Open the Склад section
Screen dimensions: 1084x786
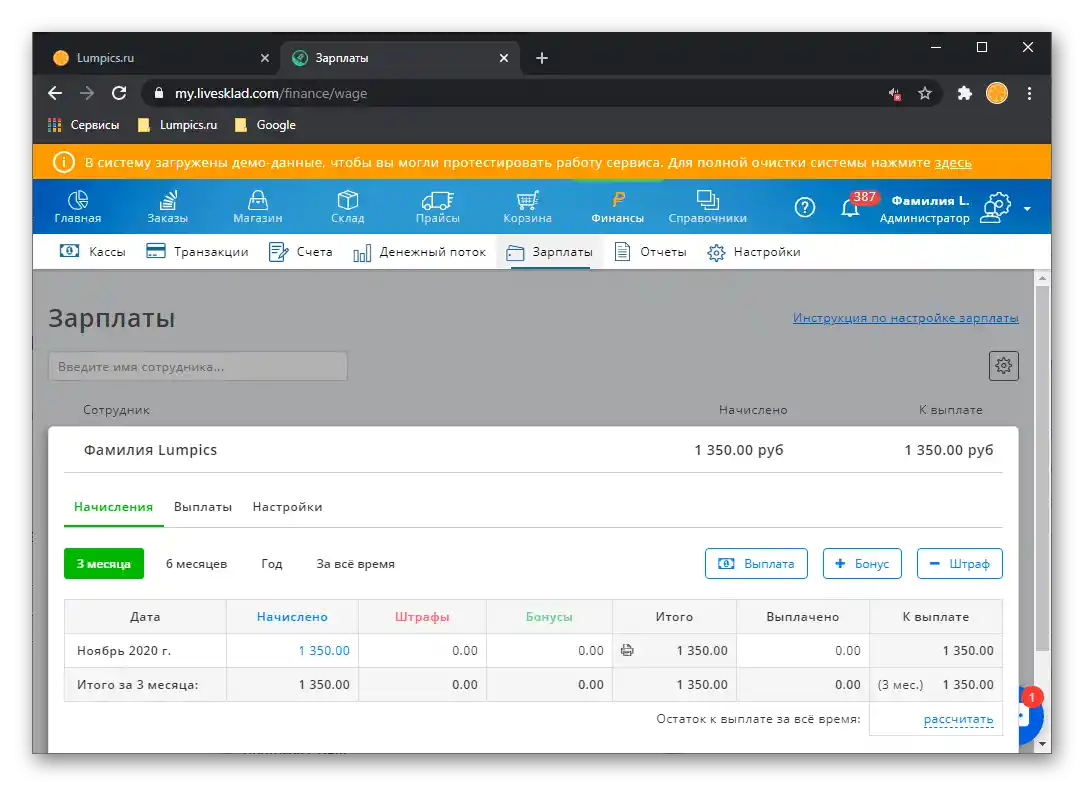click(x=347, y=206)
